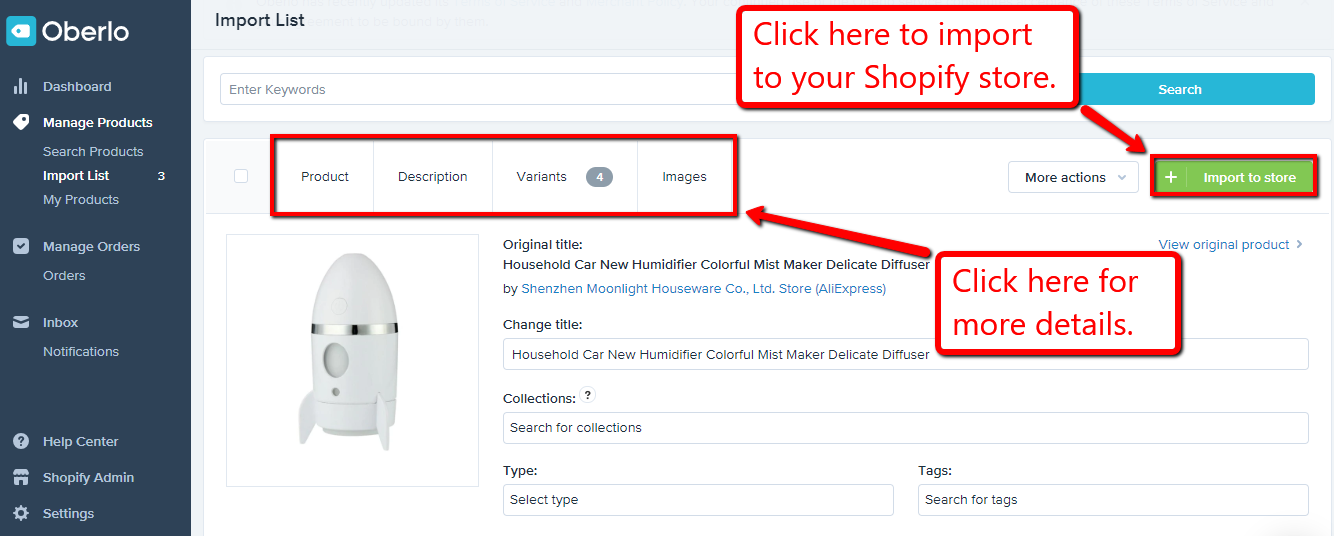Go to the Orders page
Image resolution: width=1334 pixels, height=536 pixels.
pos(64,275)
